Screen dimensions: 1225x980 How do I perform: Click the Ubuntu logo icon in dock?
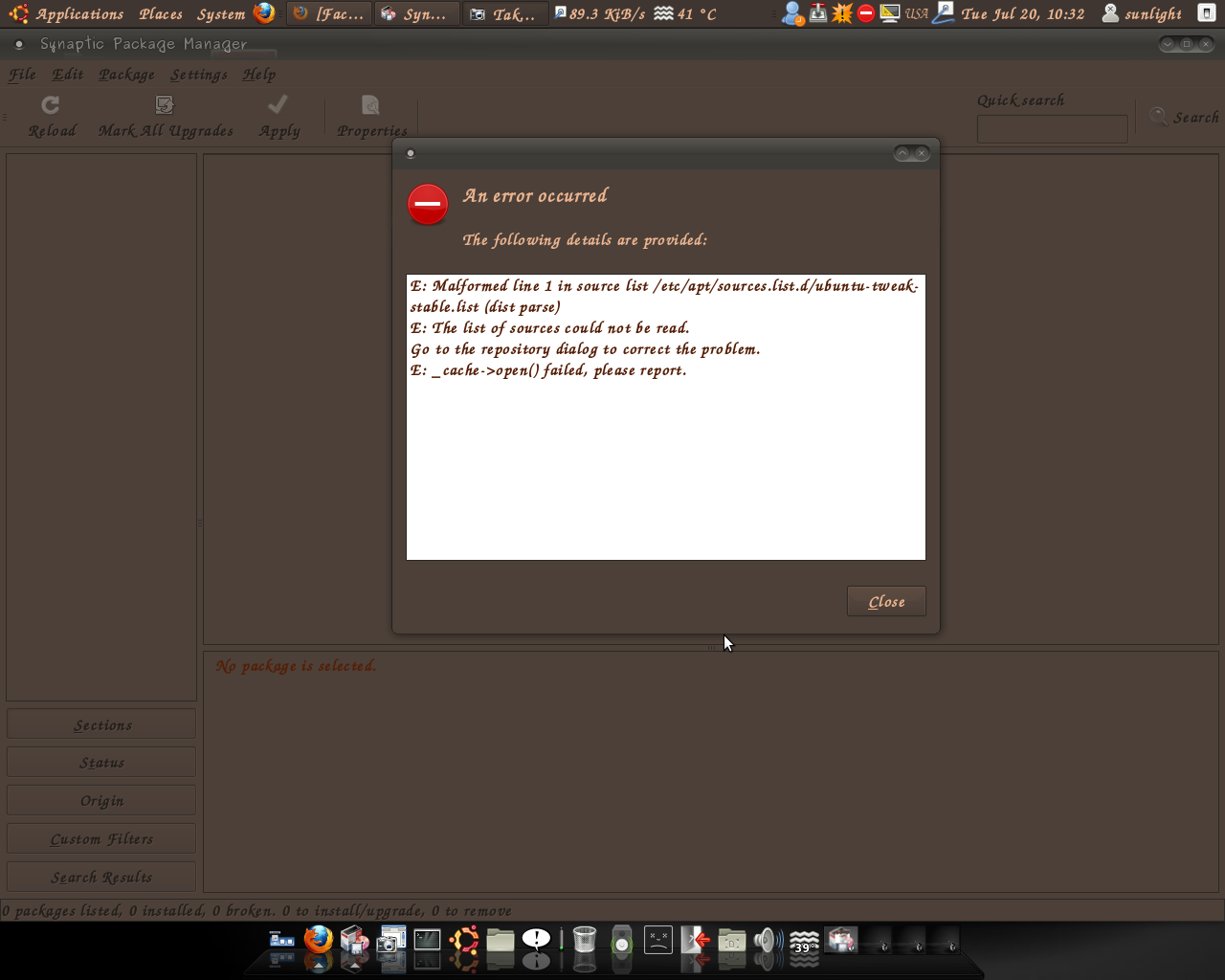pyautogui.click(x=464, y=941)
